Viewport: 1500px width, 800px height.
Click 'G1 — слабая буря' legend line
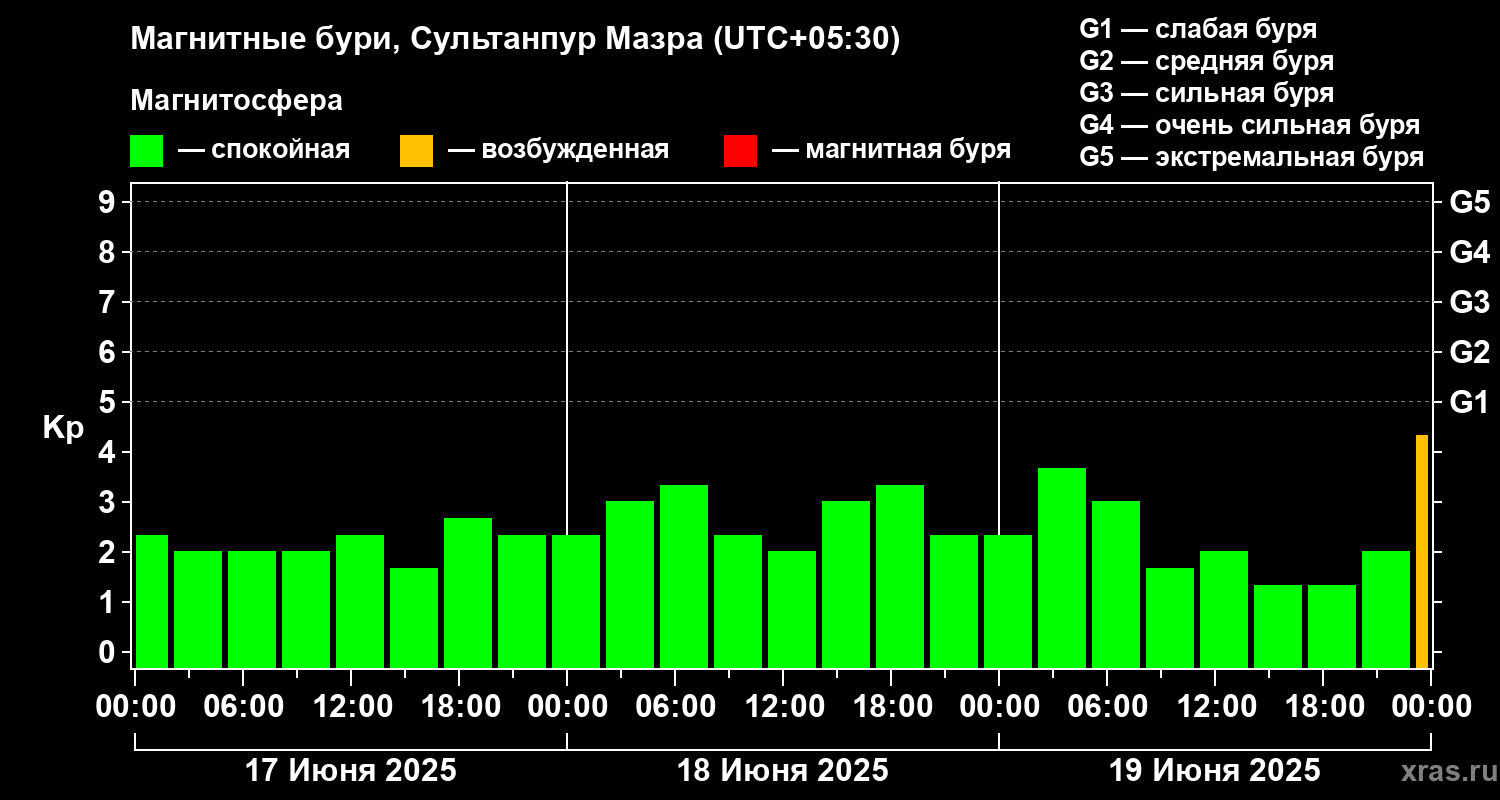1198,29
